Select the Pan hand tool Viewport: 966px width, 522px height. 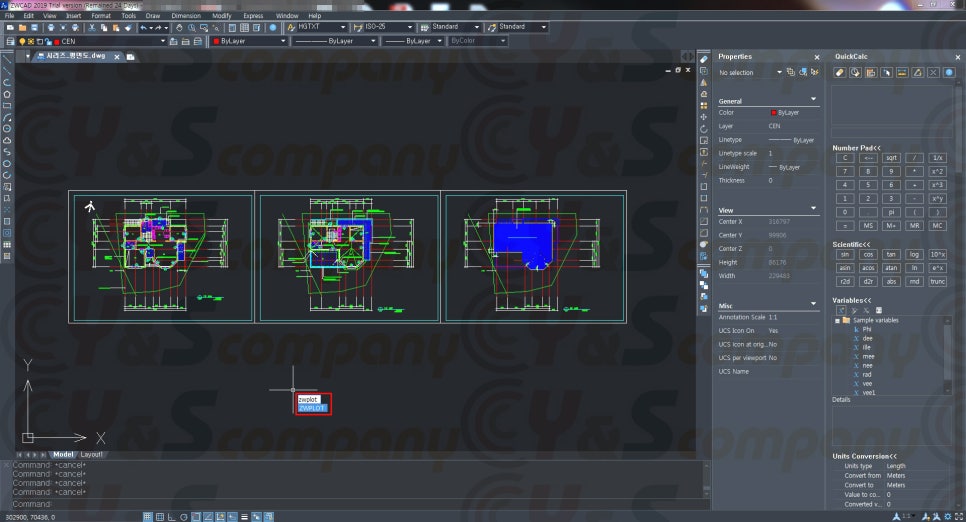(x=179, y=28)
